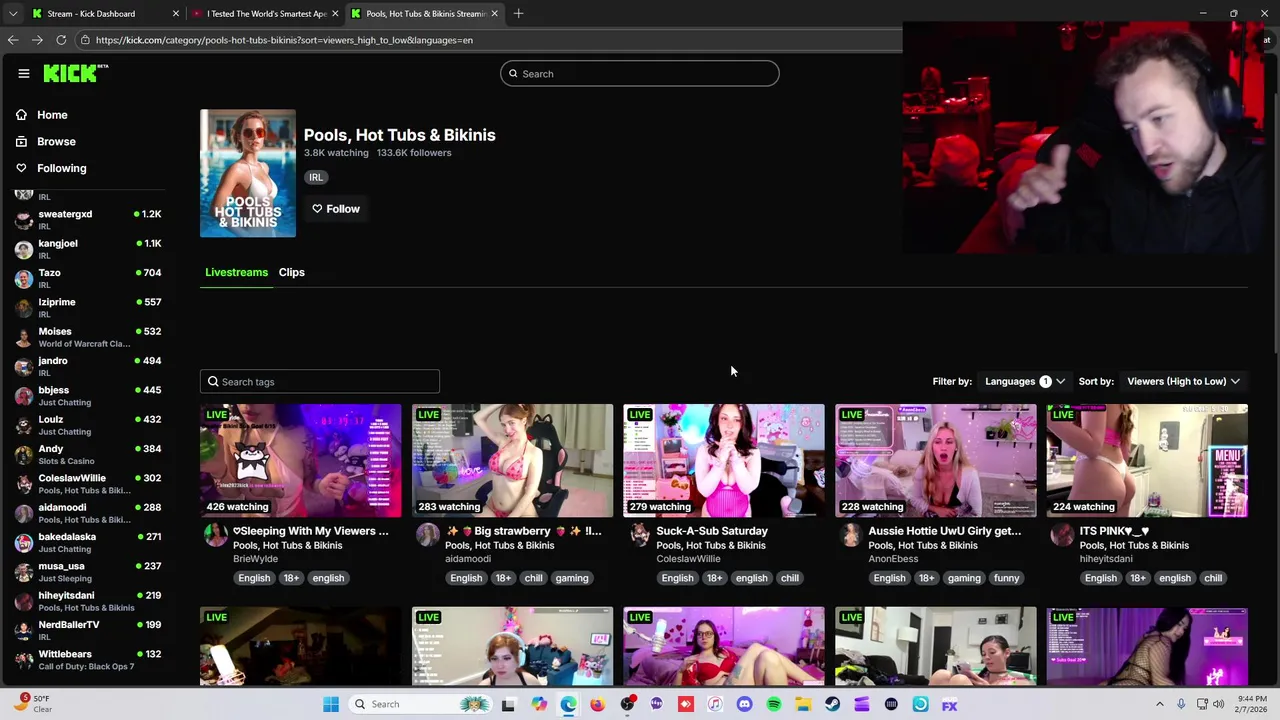The height and width of the screenshot is (720, 1280).
Task: Open Wittlebears channel in sidebar
Action: tap(88, 659)
